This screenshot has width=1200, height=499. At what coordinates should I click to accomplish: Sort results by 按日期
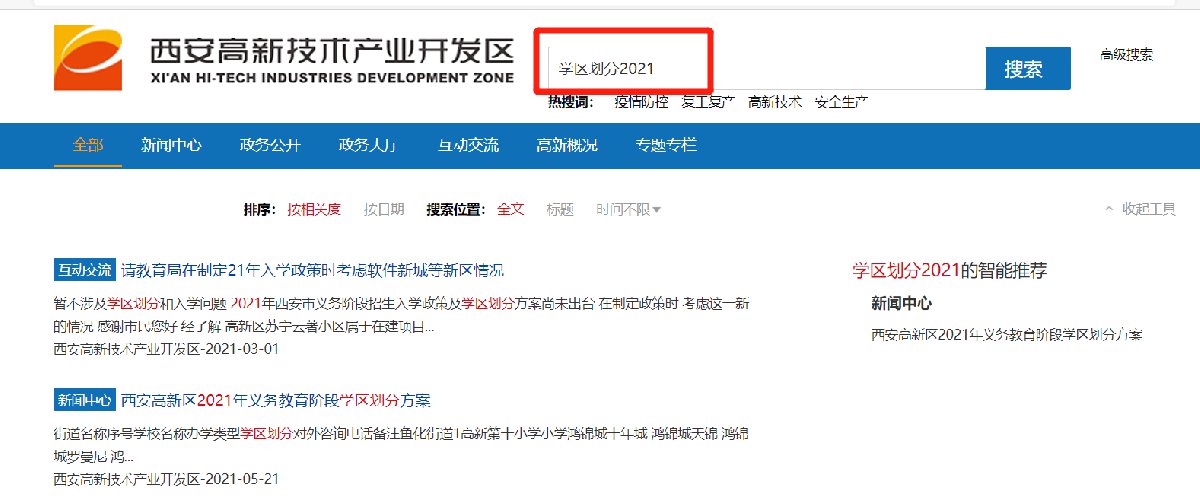[x=384, y=209]
